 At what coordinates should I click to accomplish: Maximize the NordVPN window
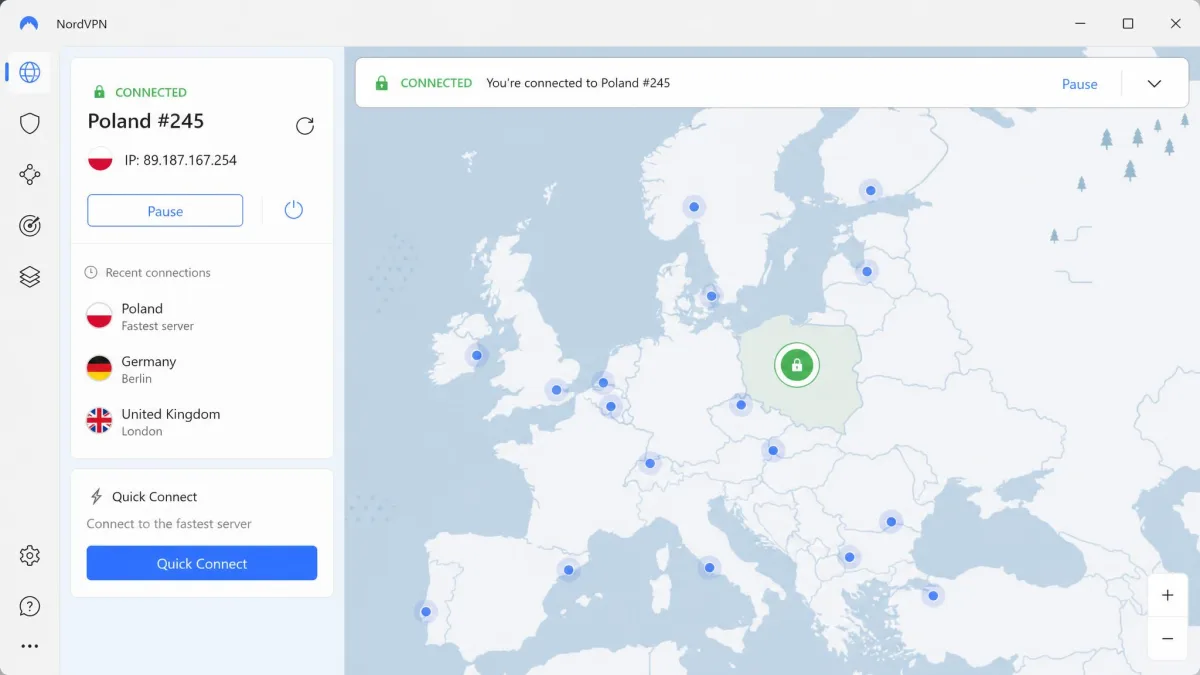pos(1128,23)
